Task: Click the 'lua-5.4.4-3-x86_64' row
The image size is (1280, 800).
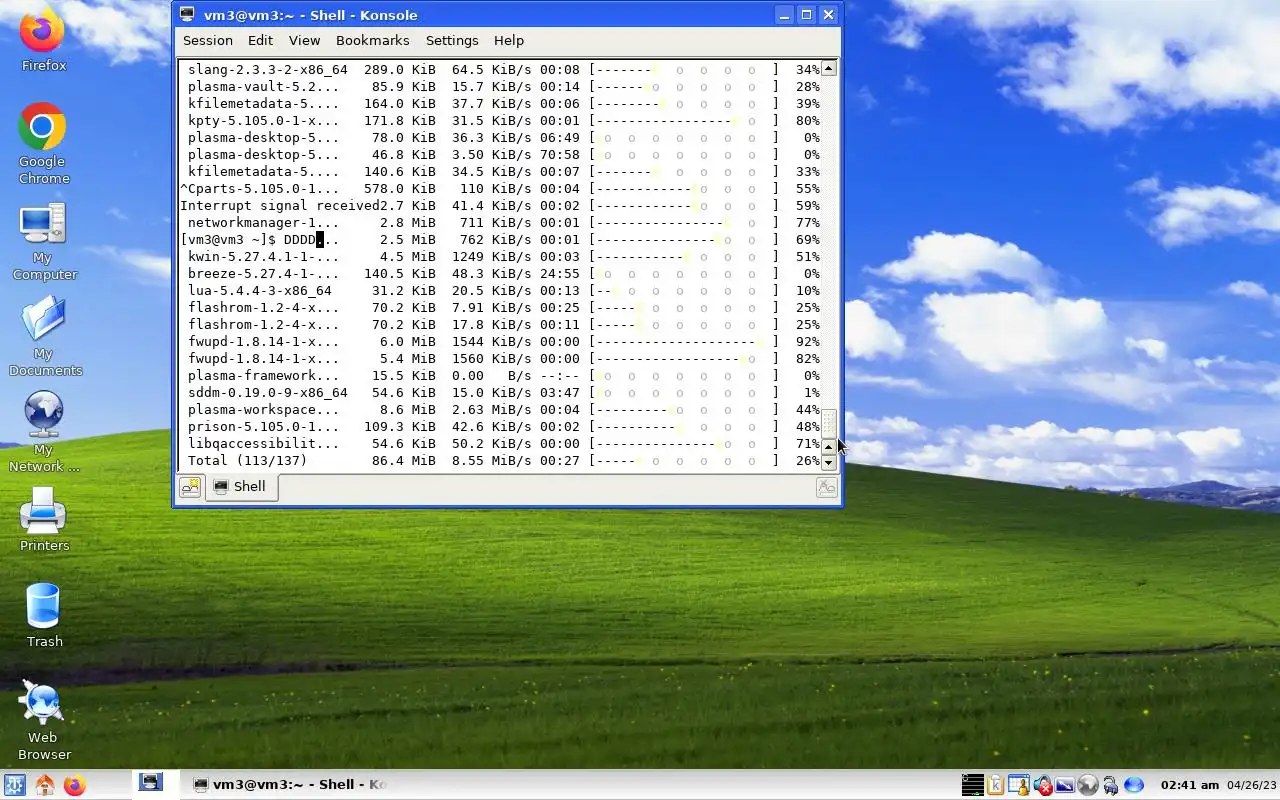Action: (500, 291)
